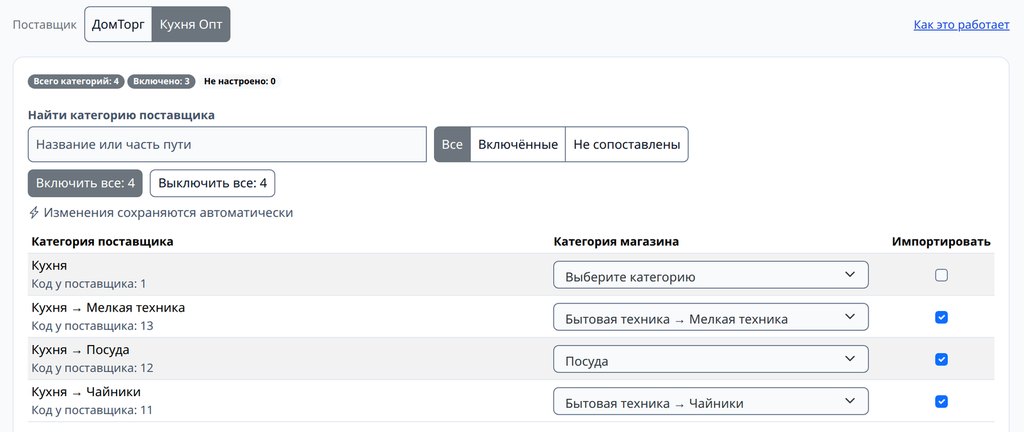1024x432 pixels.
Task: Click the Изменения сохраняются автоматически text
Action: click(168, 213)
